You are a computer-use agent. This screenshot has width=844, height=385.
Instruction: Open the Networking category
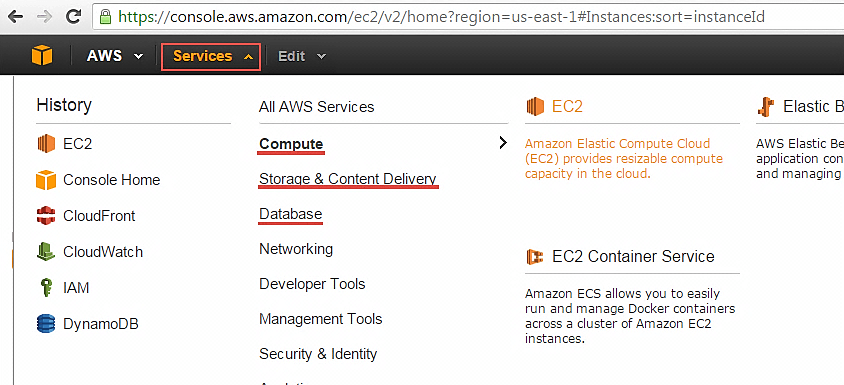[x=296, y=249]
